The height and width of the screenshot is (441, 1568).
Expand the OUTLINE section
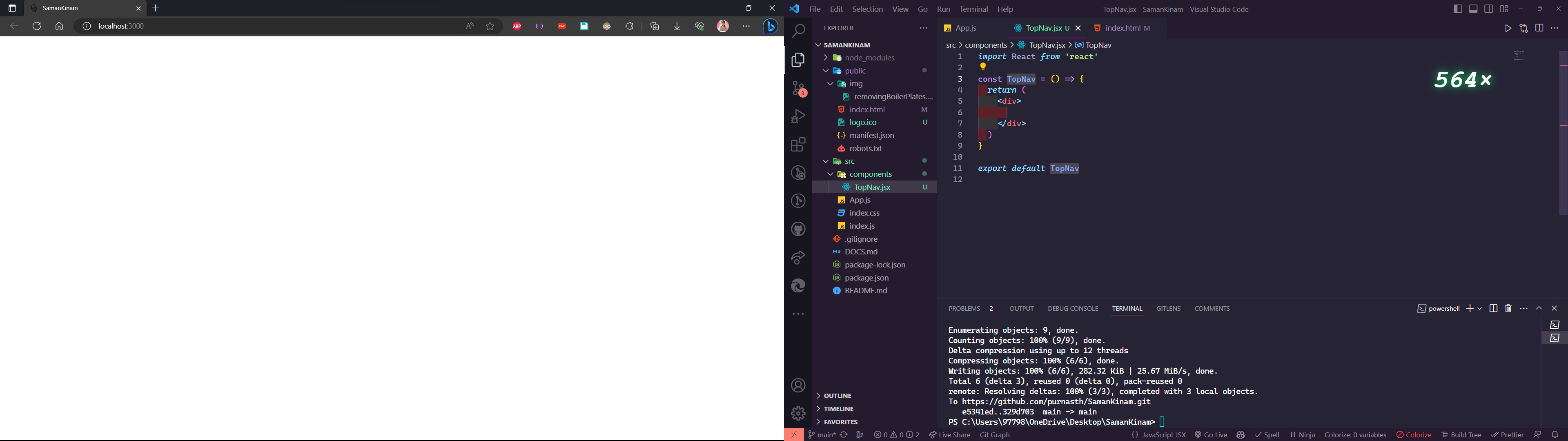pos(836,396)
